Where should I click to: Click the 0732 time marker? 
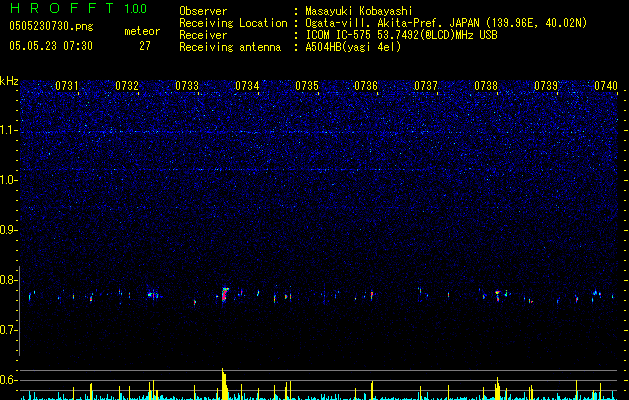tap(127, 86)
